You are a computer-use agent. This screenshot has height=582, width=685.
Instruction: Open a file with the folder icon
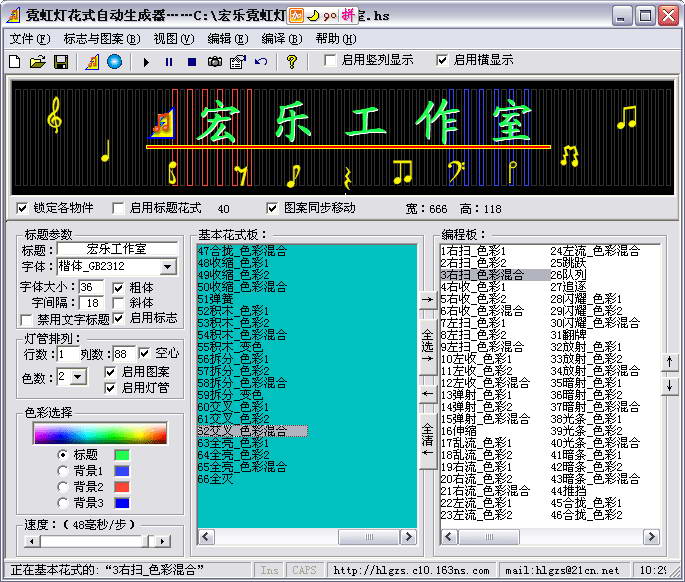click(38, 62)
